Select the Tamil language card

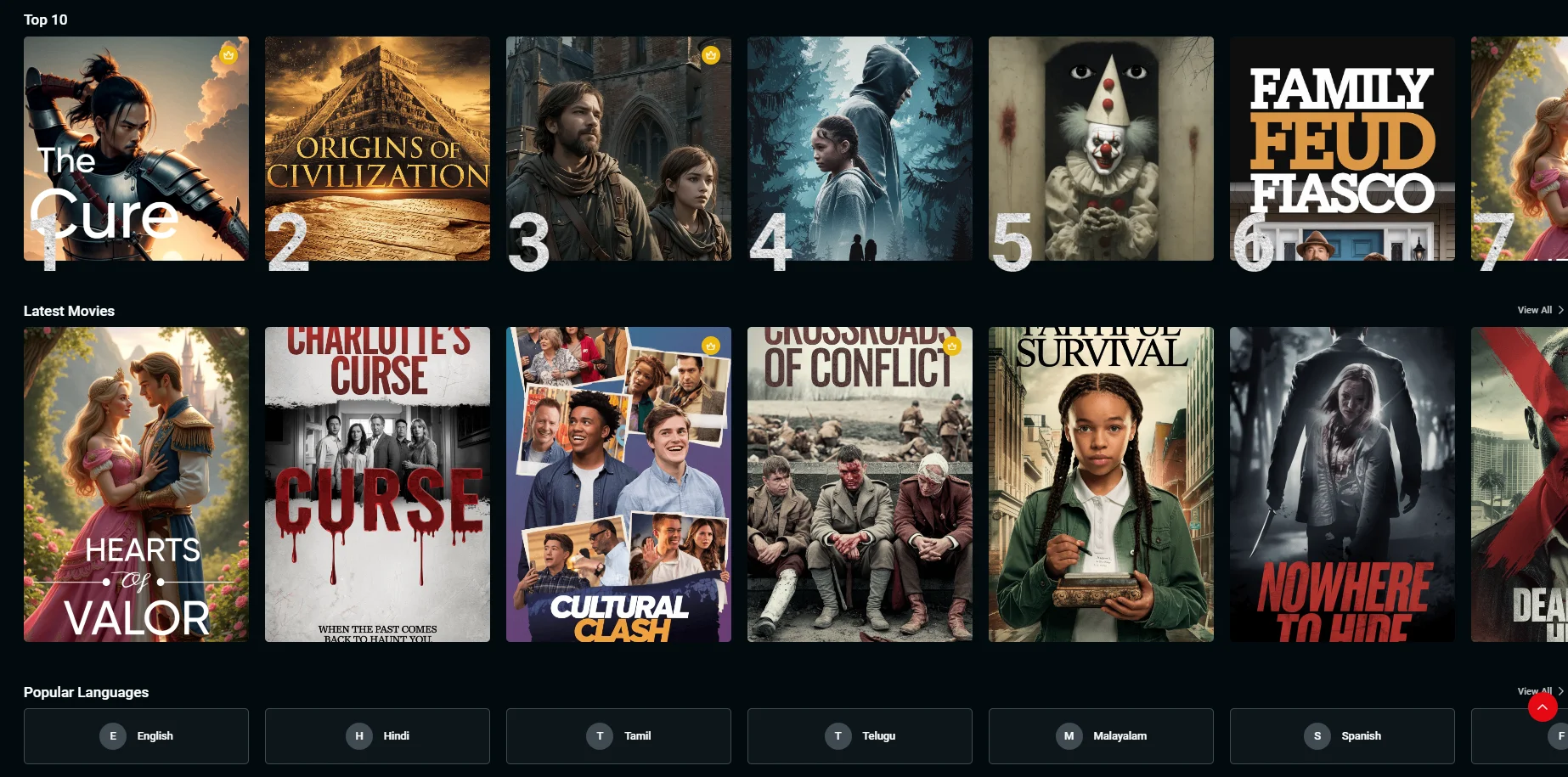618,736
